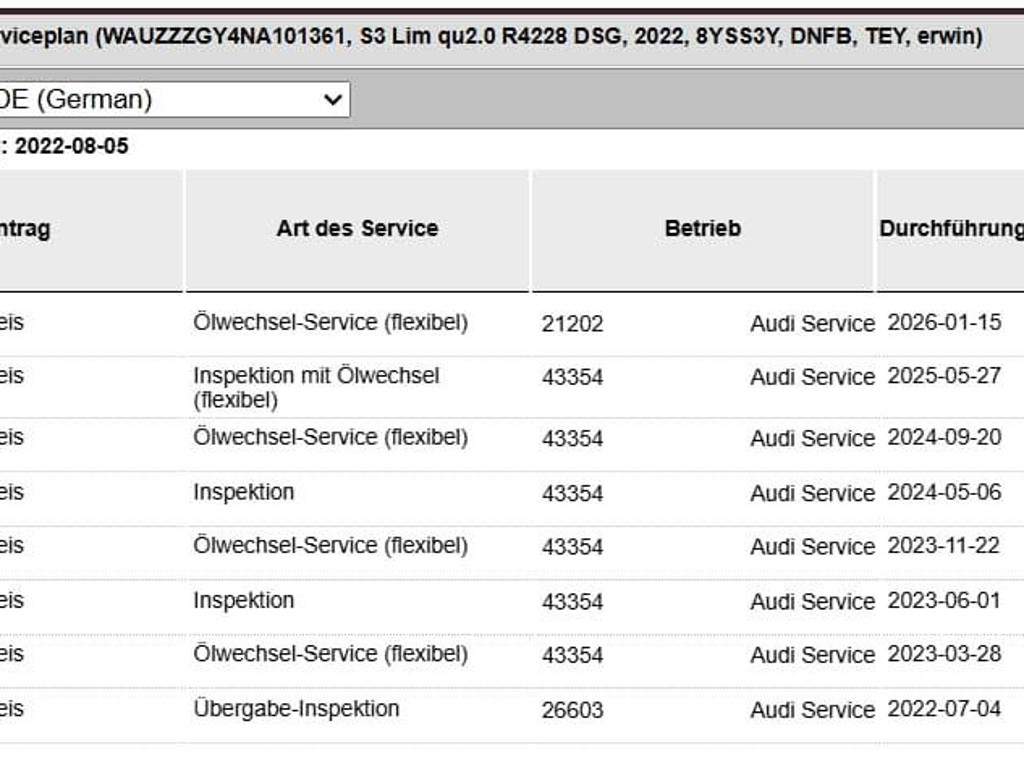Click the date 2024-05-06
This screenshot has height=768, width=1024.
coord(944,492)
